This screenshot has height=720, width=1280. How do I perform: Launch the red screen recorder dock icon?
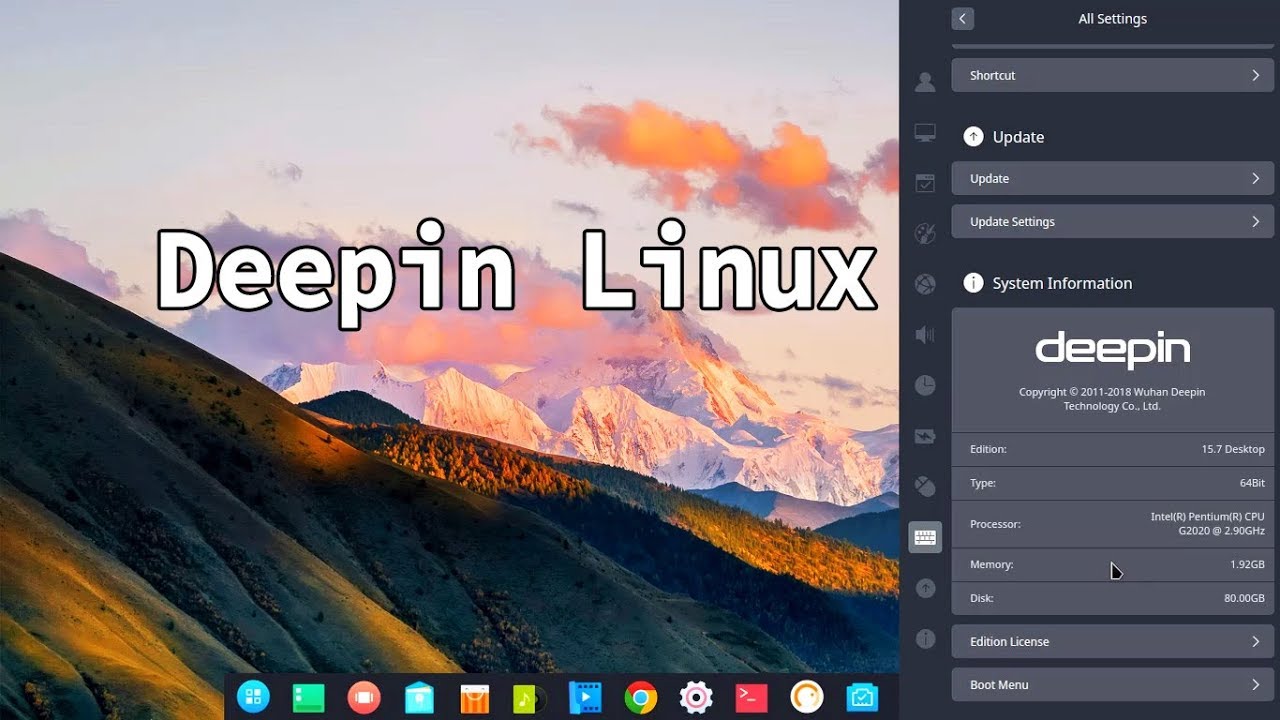[364, 697]
